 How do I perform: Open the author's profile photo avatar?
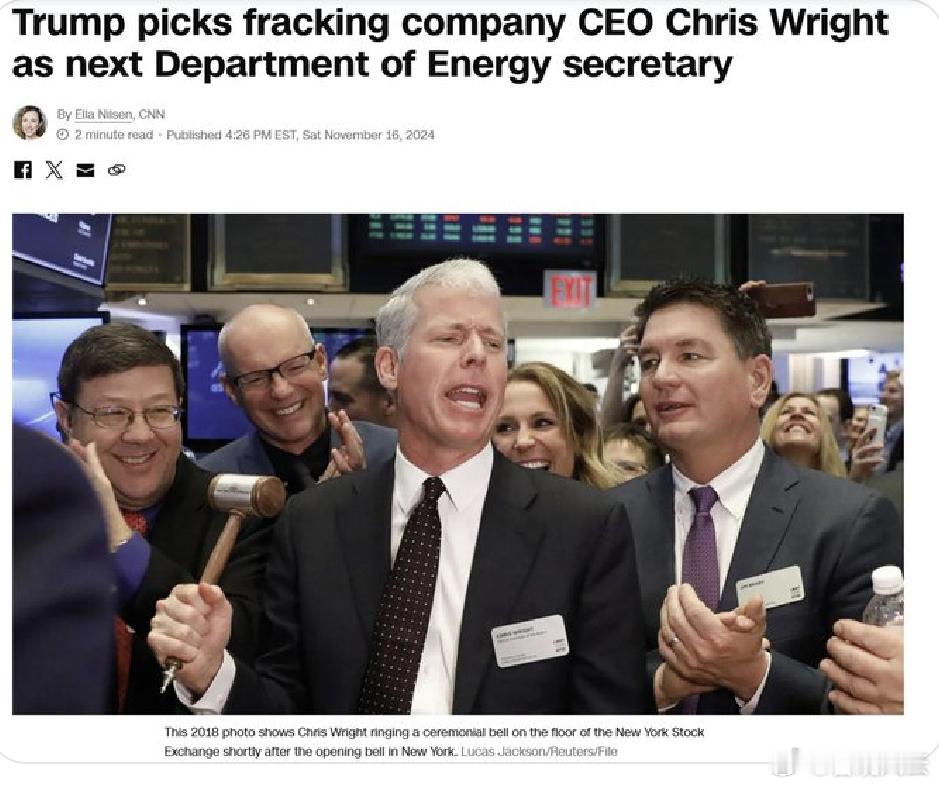(x=30, y=123)
